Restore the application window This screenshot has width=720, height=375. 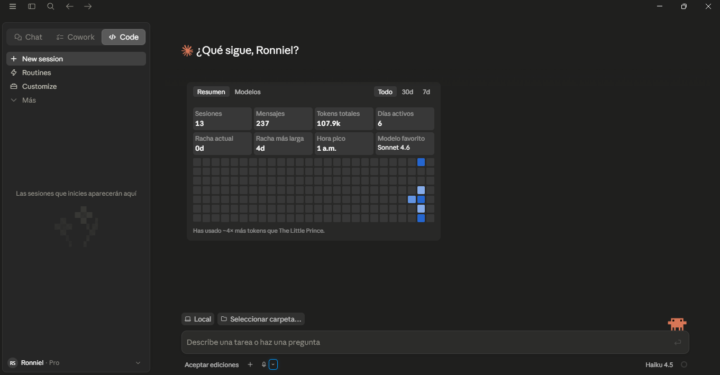(x=684, y=6)
